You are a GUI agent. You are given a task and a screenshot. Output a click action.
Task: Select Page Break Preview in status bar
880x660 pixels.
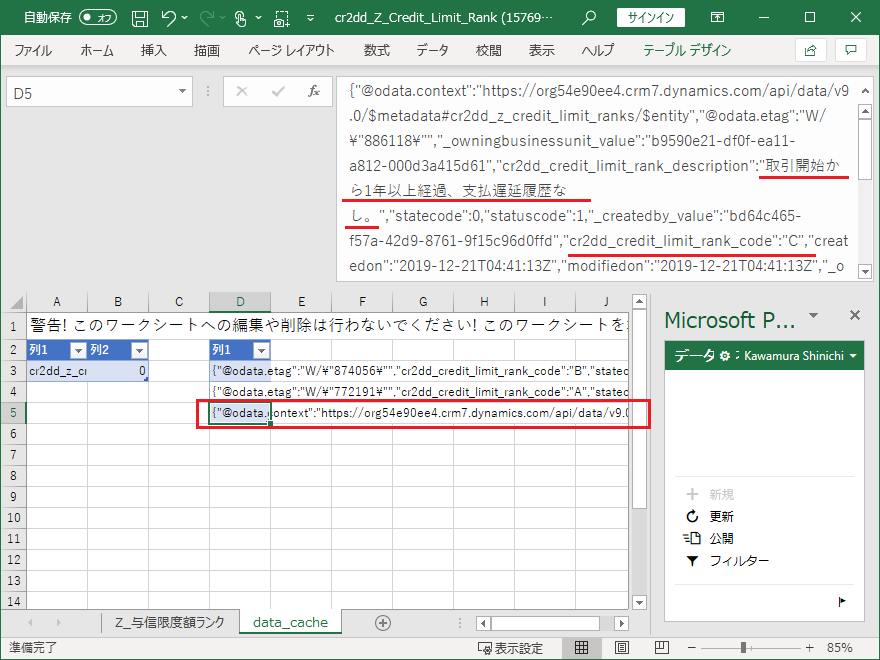point(662,648)
